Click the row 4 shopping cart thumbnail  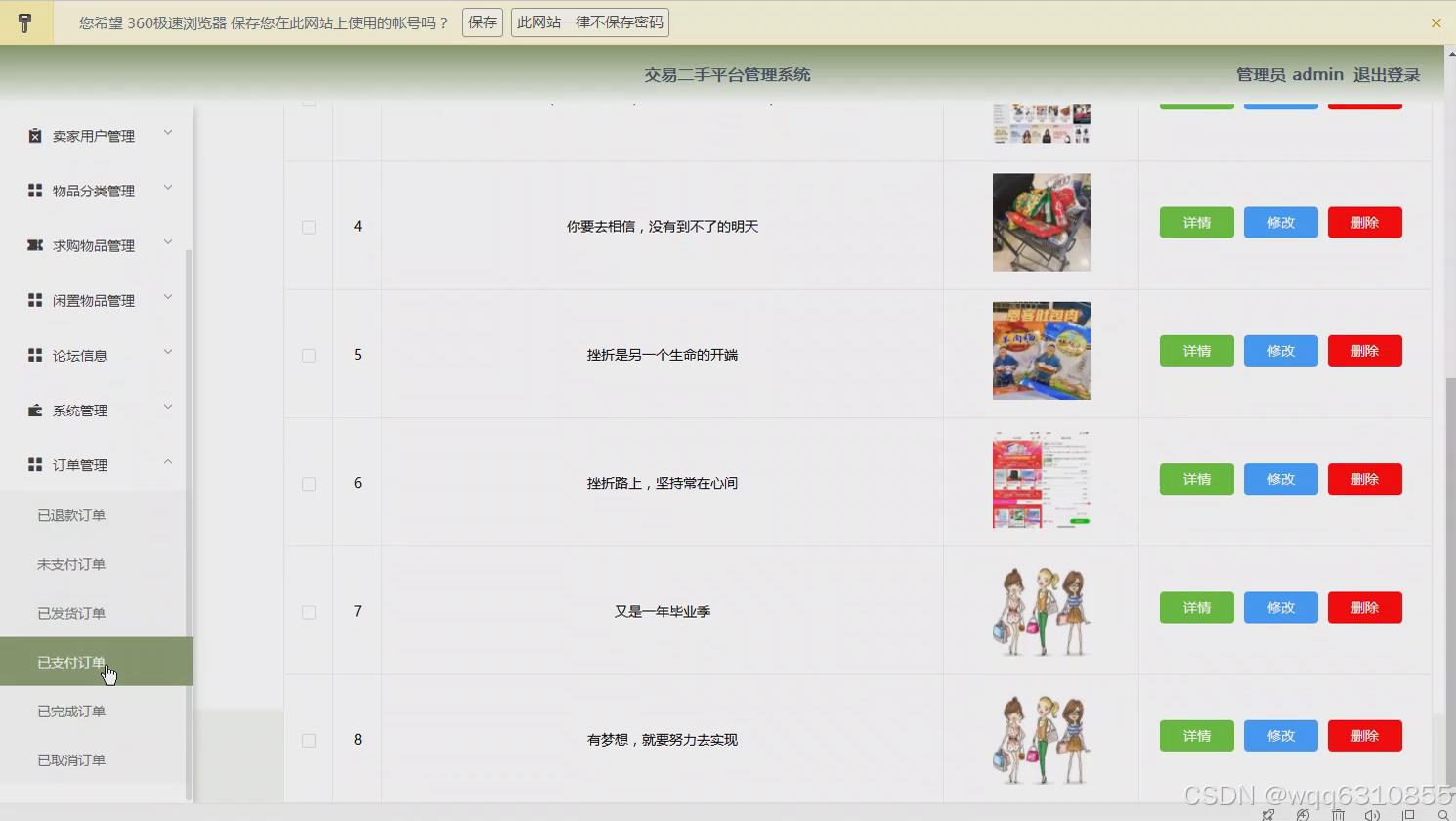click(x=1042, y=223)
